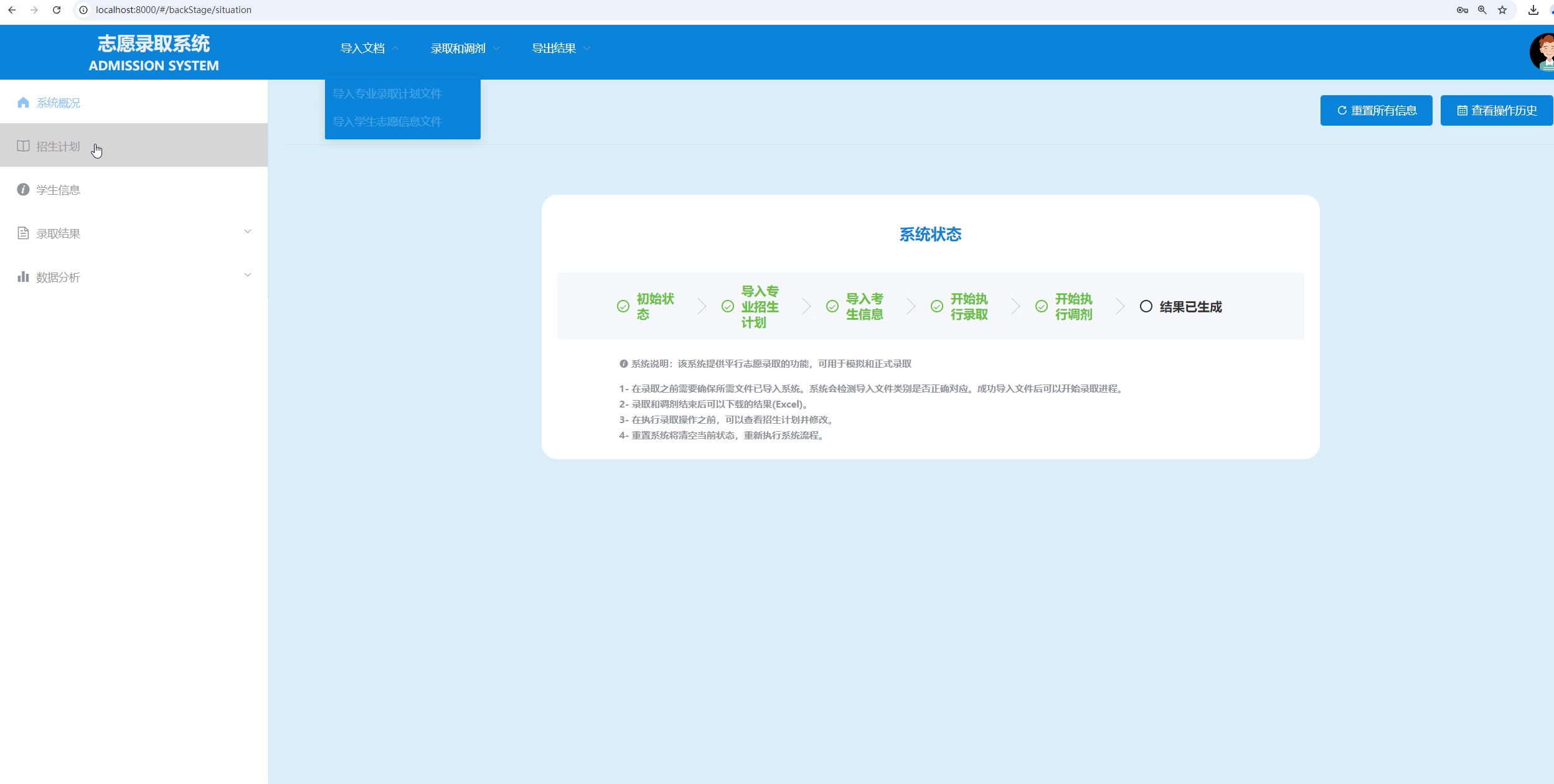This screenshot has height=784, width=1554.
Task: Click the user avatar in the header
Action: (x=1543, y=52)
